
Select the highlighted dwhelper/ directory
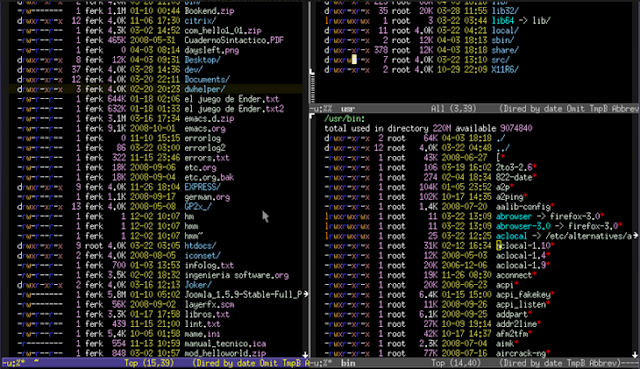tap(204, 89)
